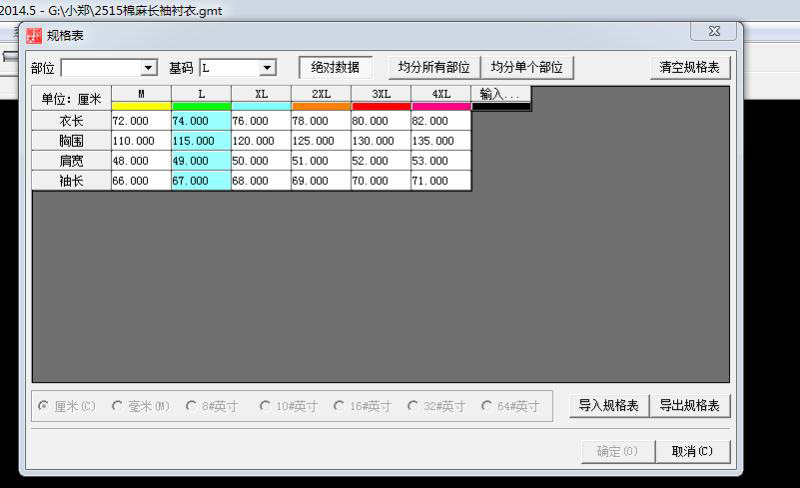800x488 pixels.
Task: Select the 袖长 row header
Action: [x=71, y=181]
